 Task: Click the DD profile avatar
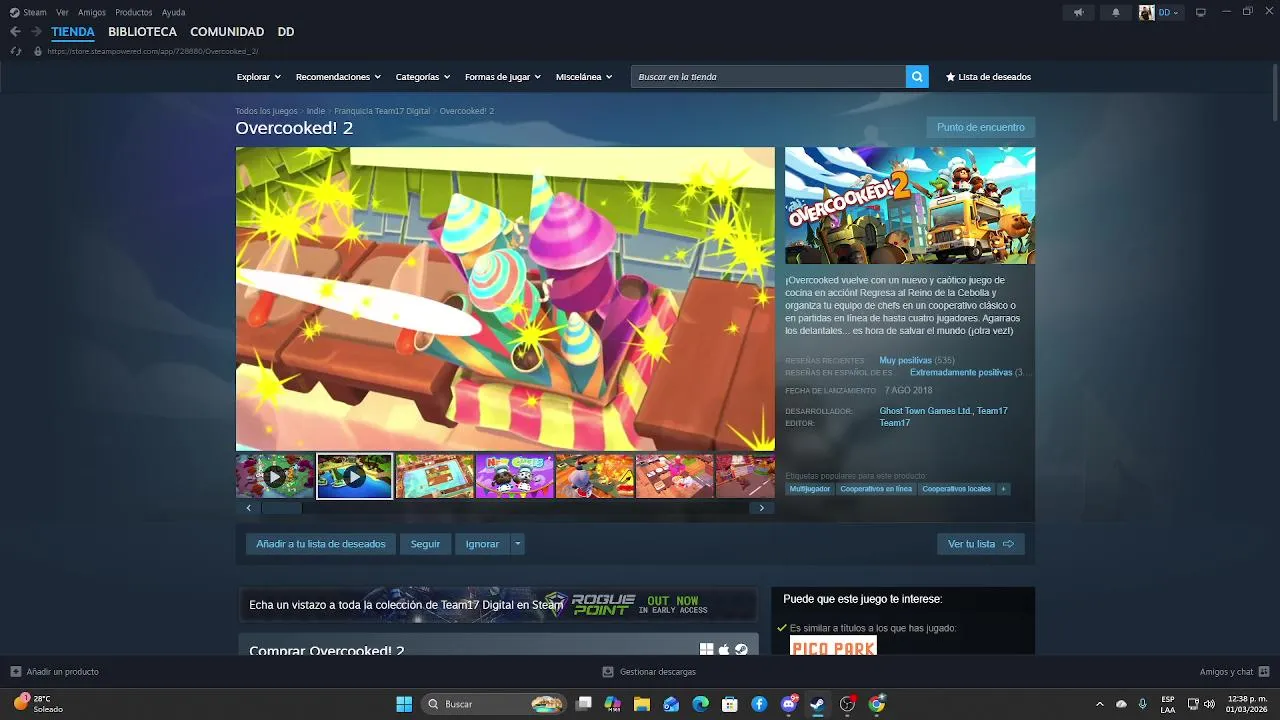click(x=1147, y=12)
